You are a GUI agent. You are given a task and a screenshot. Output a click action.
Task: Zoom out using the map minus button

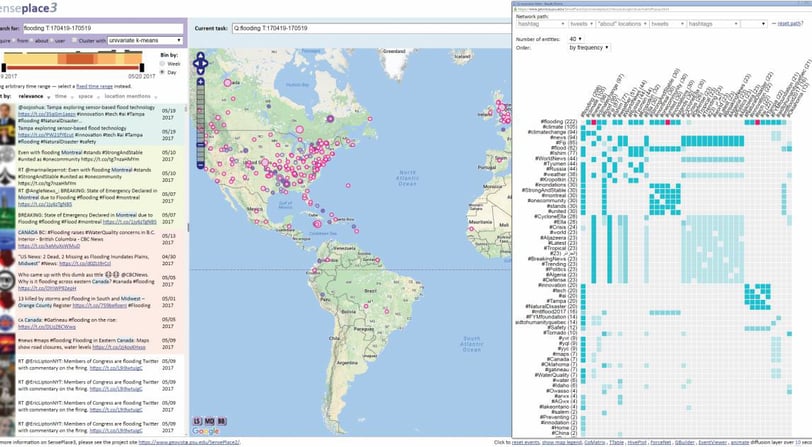coord(200,165)
